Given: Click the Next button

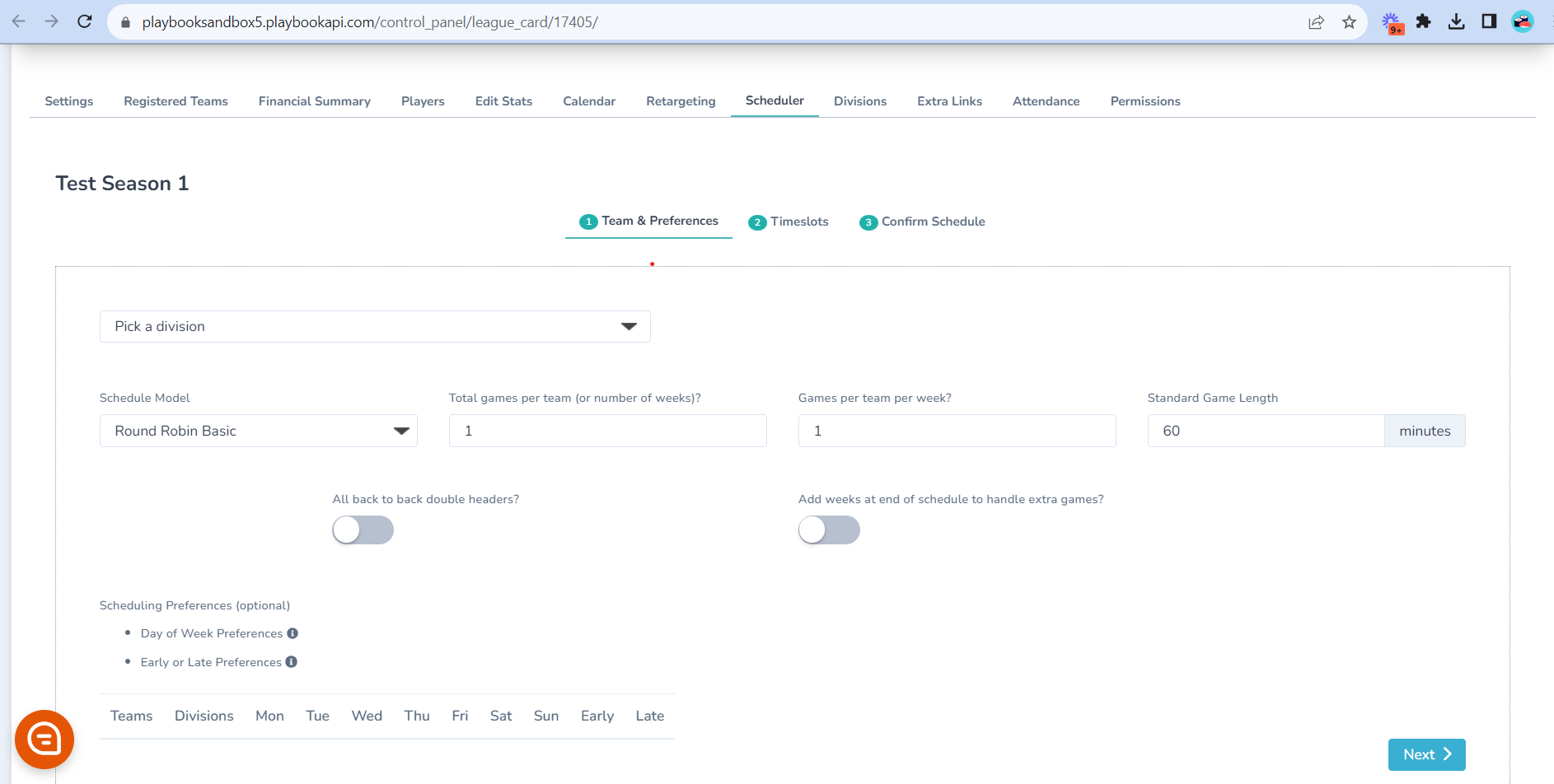Looking at the screenshot, I should [1426, 754].
